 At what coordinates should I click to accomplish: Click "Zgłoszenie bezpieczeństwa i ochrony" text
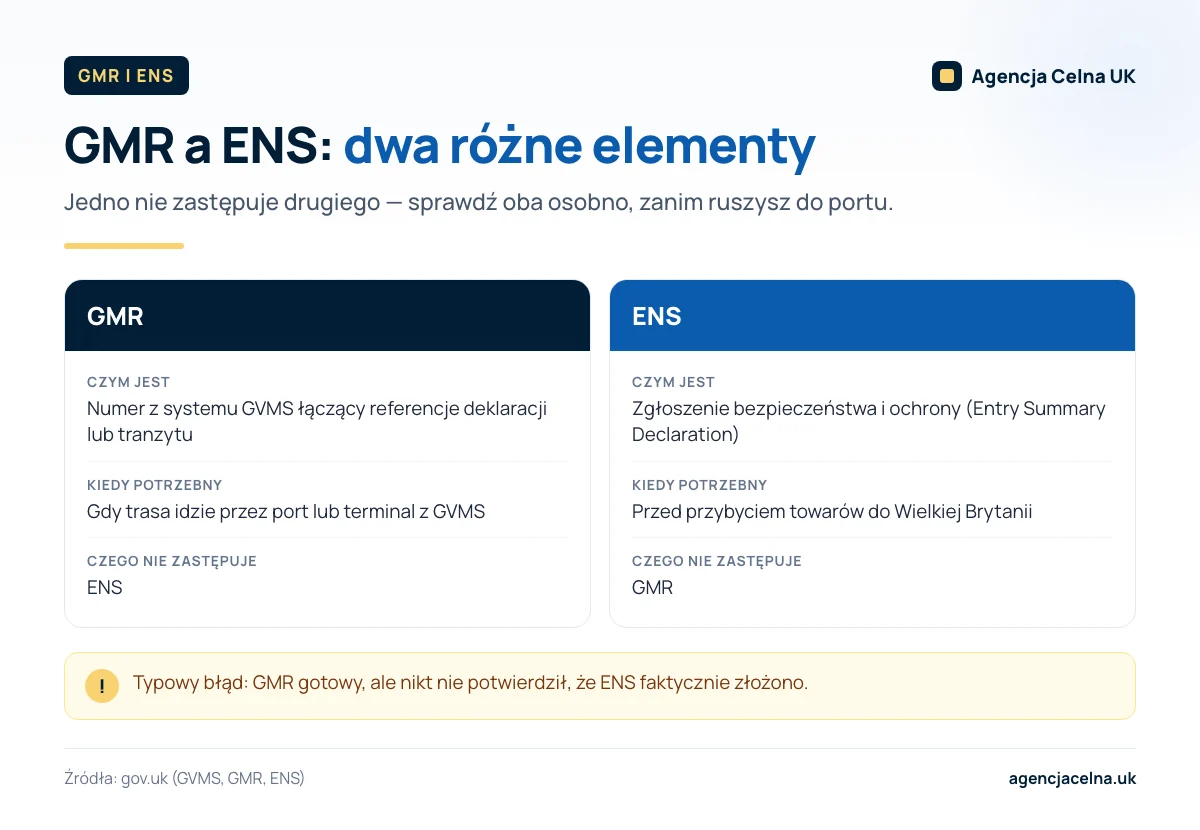click(796, 409)
